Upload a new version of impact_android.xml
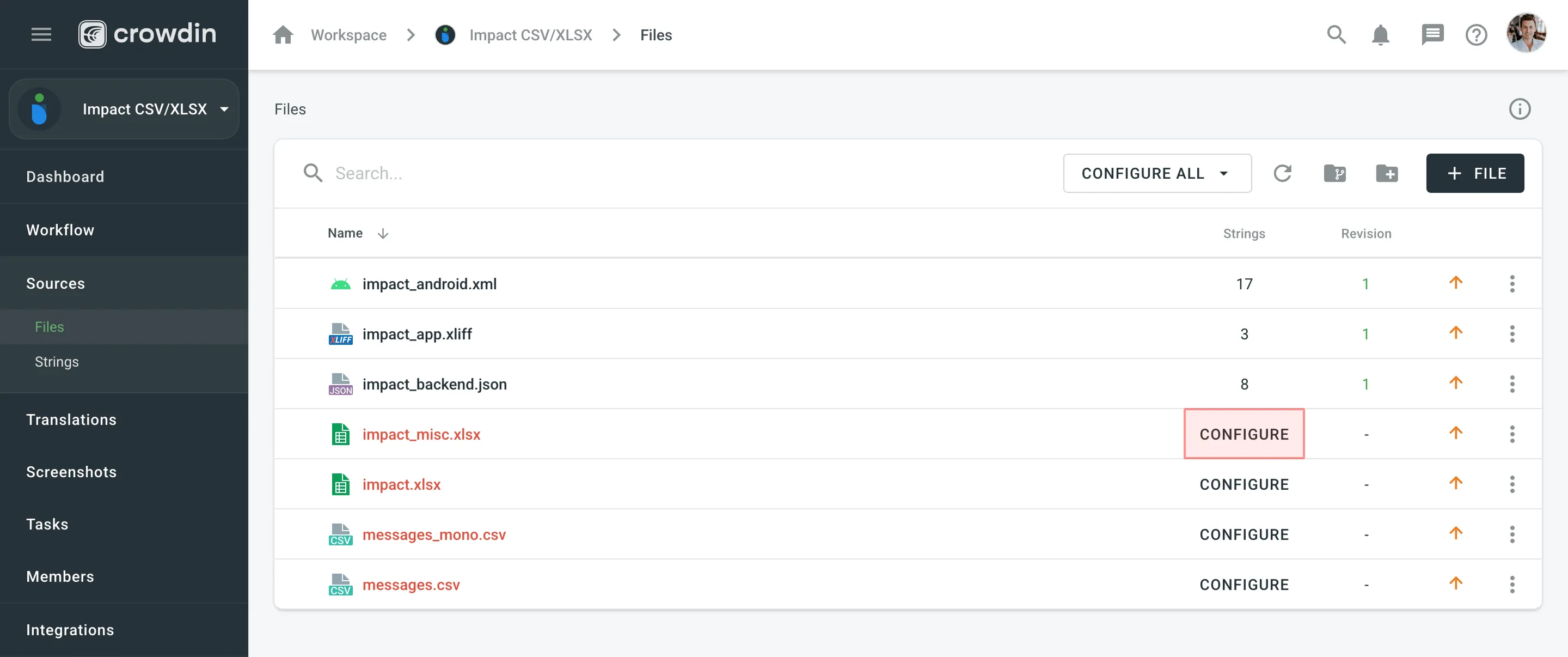The width and height of the screenshot is (1568, 657). pos(1456,283)
